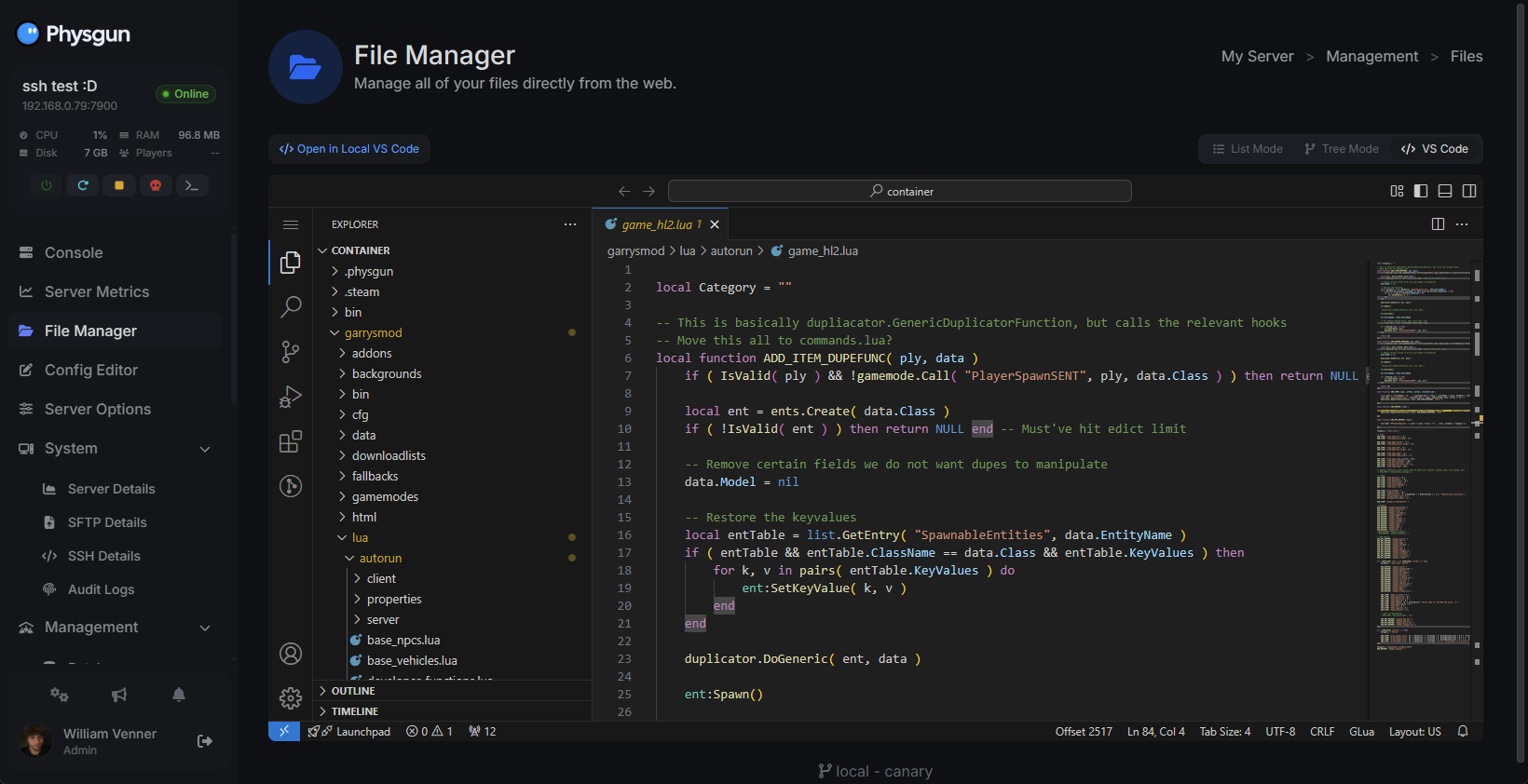Viewport: 1528px width, 784px height.
Task: Switch to List Mode view
Action: pos(1248,149)
